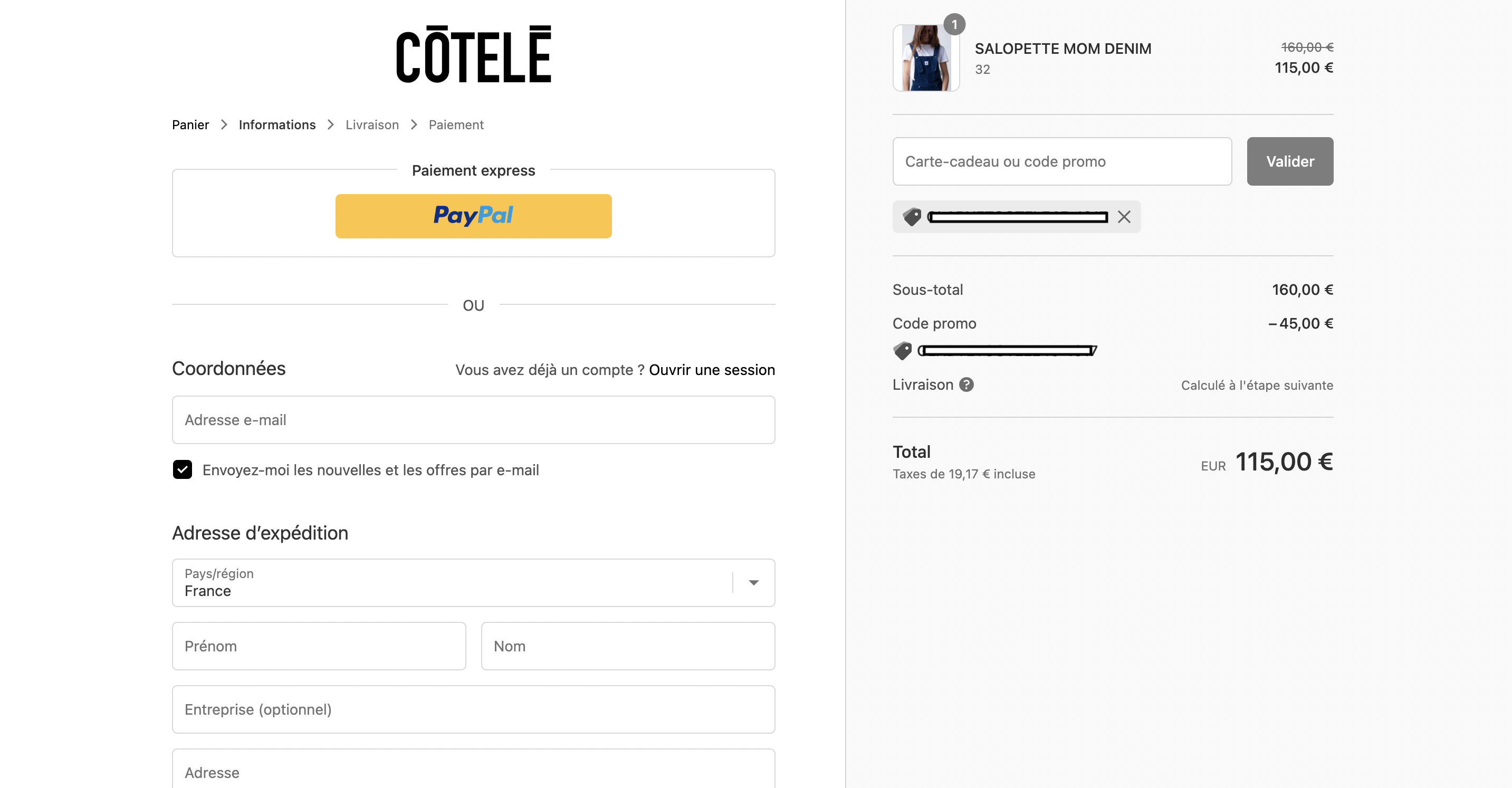This screenshot has height=788, width=1512.
Task: Focus the Prénom input field
Action: [319, 646]
